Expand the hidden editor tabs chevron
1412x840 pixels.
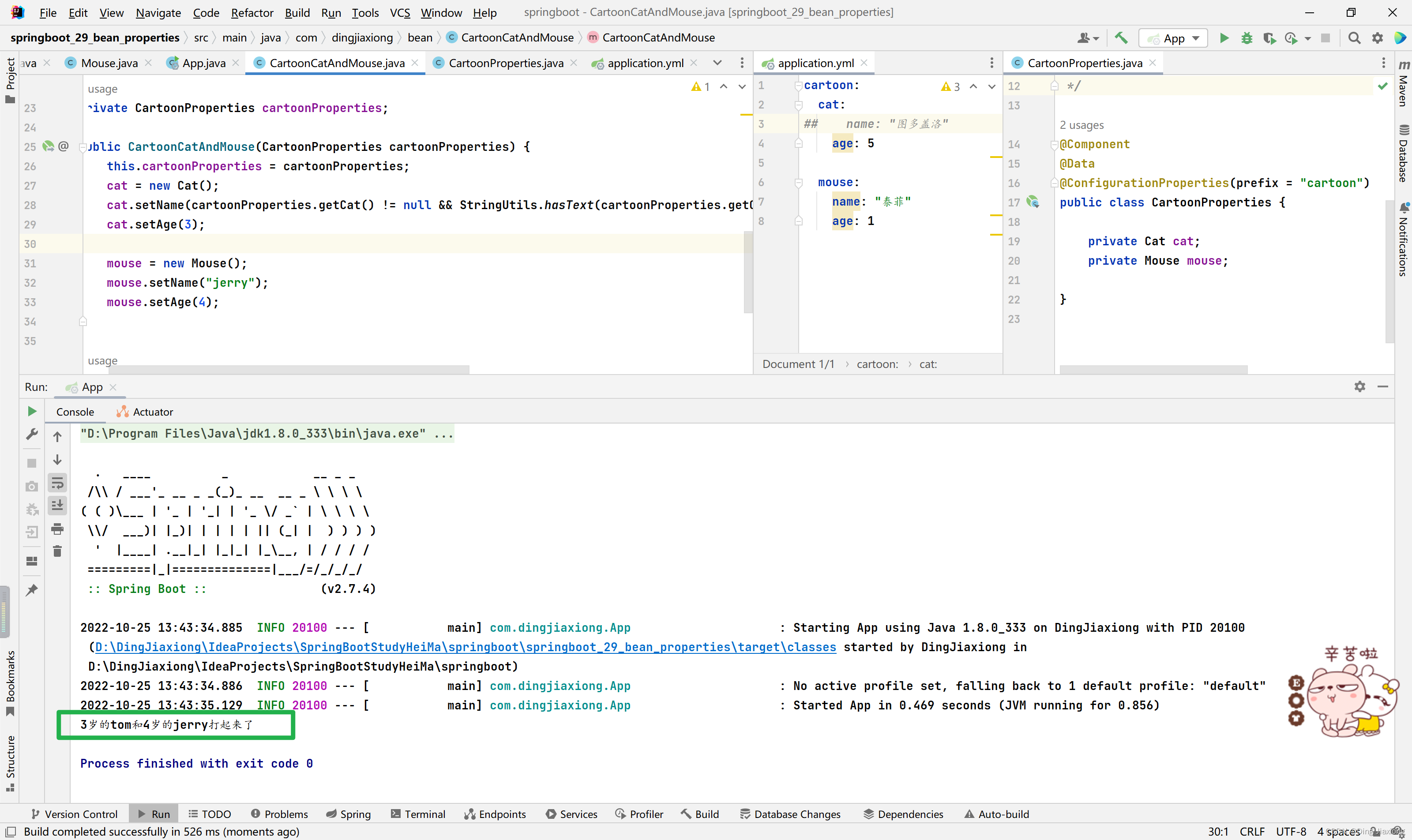717,63
